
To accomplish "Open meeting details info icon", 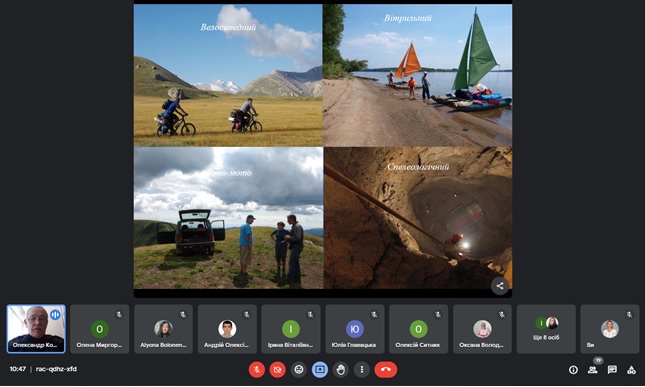I will click(573, 370).
